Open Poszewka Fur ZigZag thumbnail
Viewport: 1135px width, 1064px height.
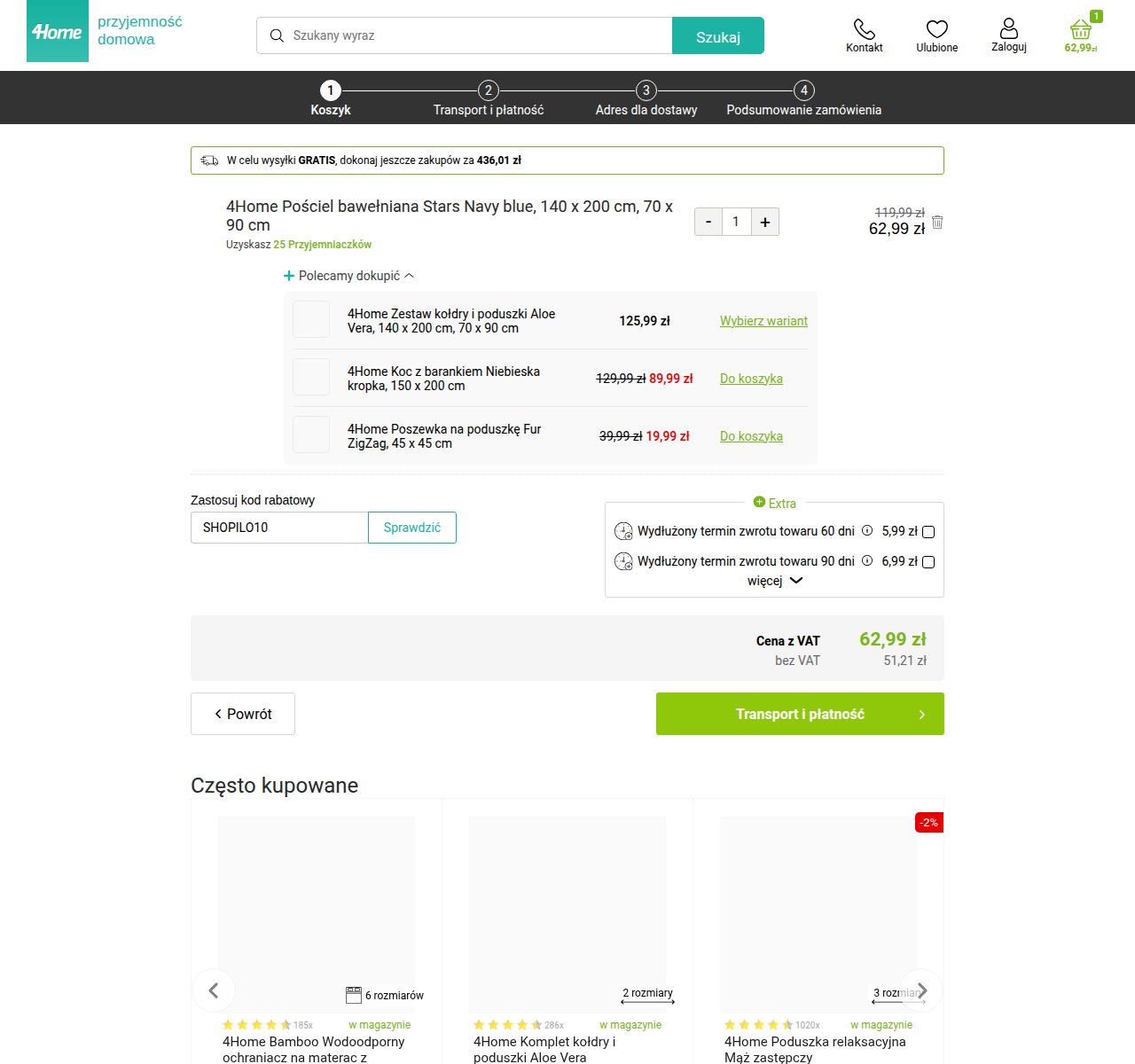[x=311, y=434]
